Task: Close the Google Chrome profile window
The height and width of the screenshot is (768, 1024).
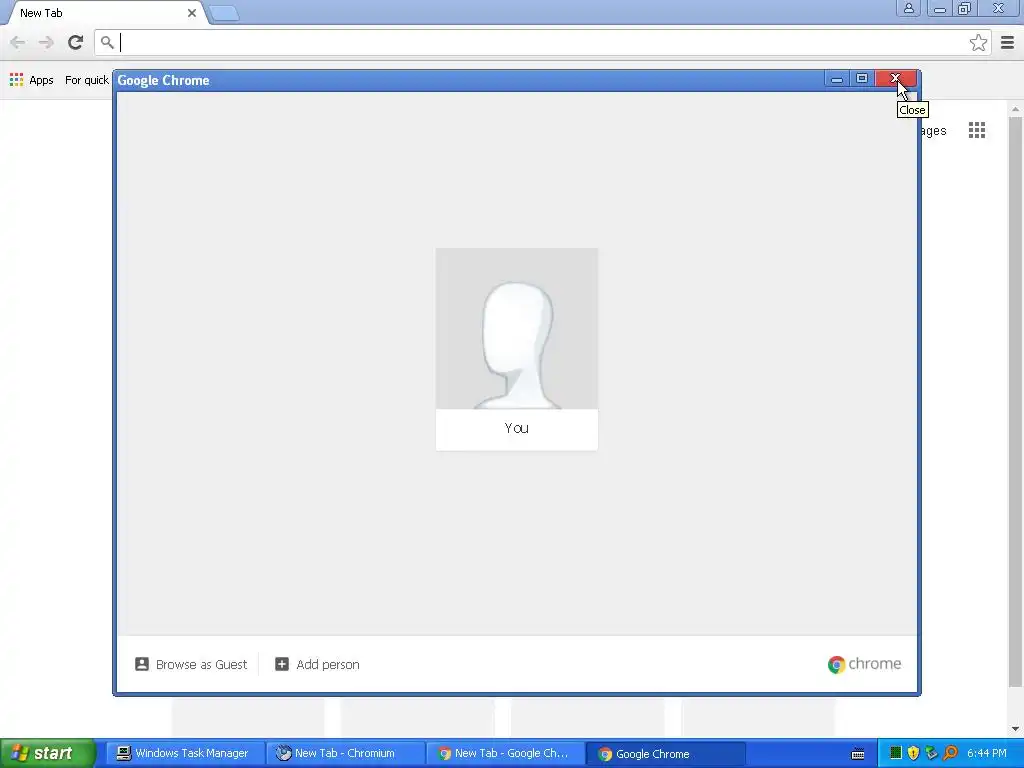Action: point(895,78)
